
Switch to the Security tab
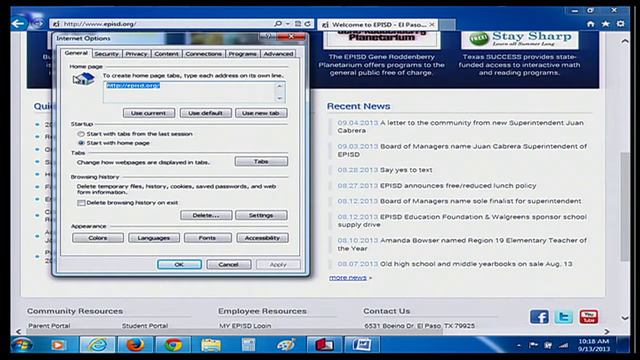click(107, 54)
